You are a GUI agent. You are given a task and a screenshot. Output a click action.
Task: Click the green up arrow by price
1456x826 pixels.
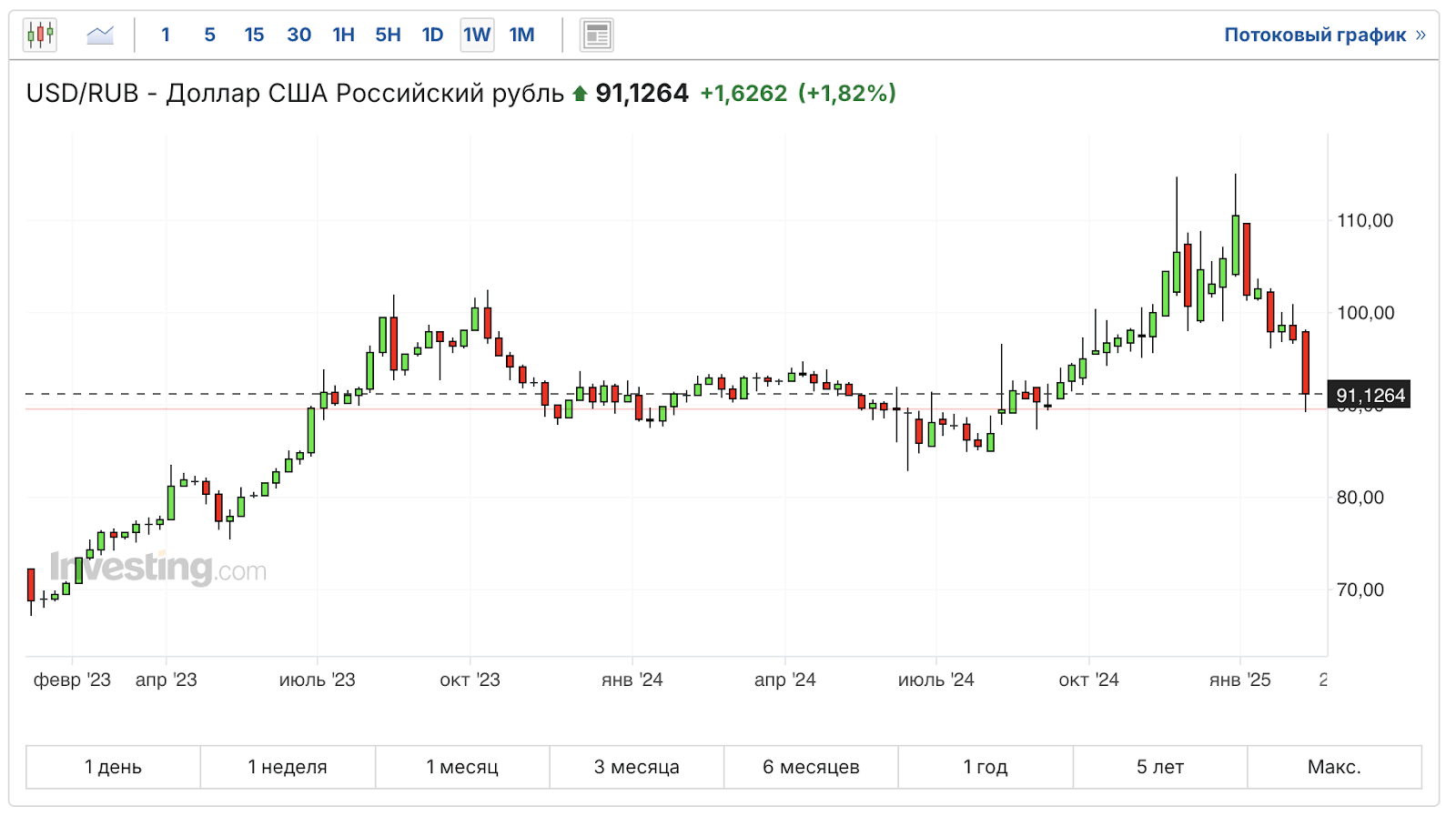point(580,94)
